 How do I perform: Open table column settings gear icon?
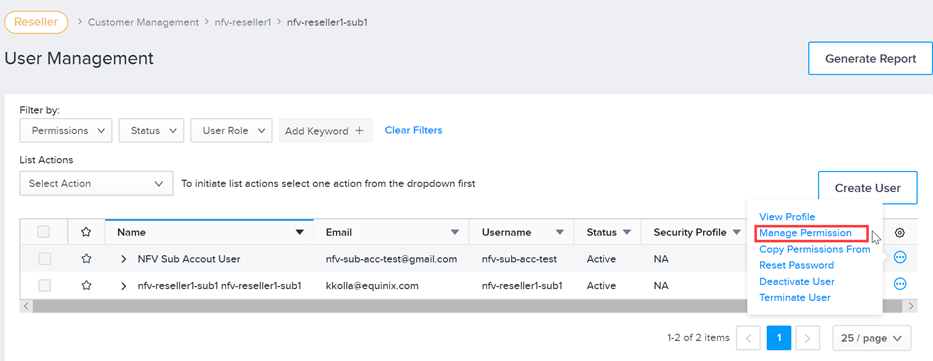pyautogui.click(x=900, y=233)
